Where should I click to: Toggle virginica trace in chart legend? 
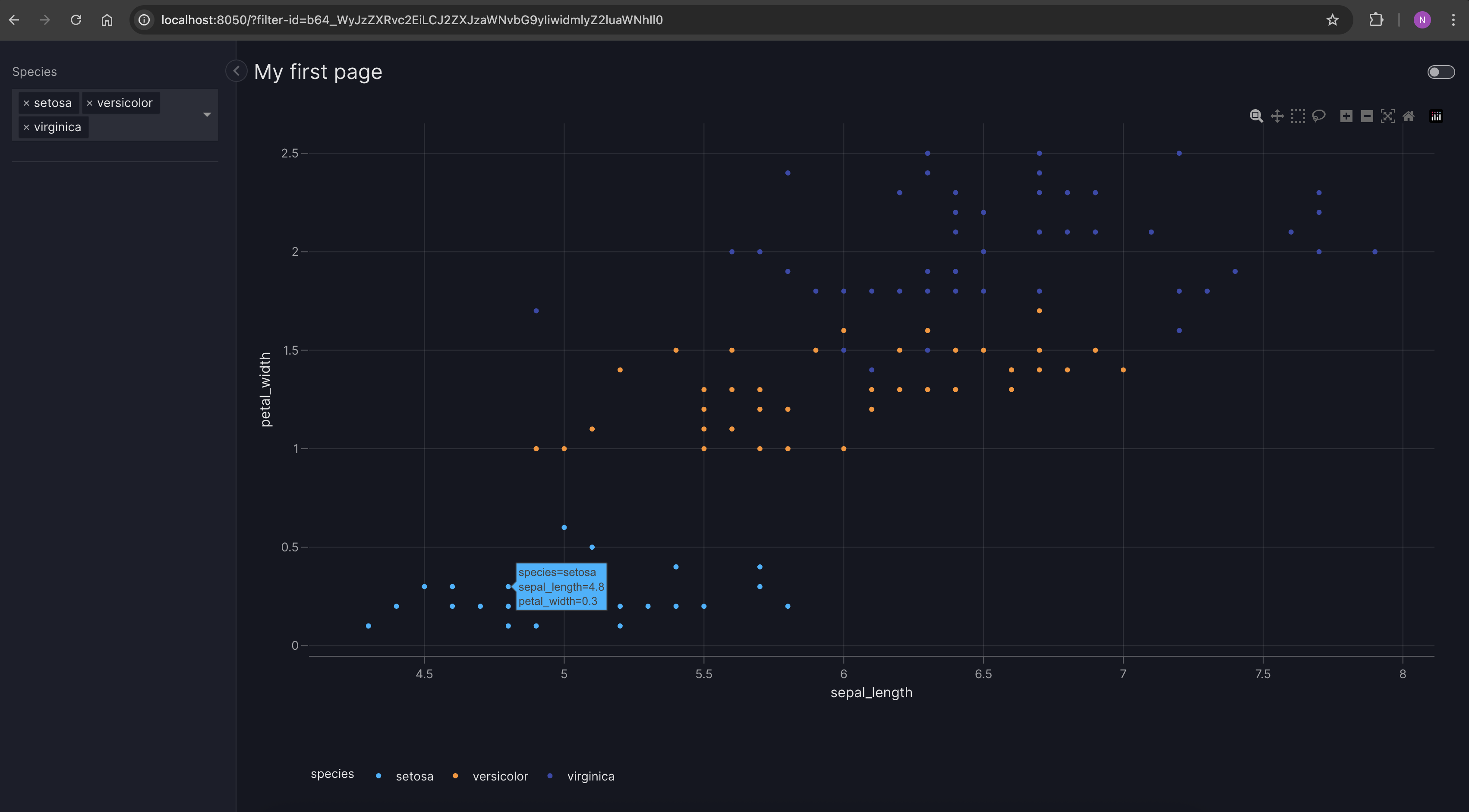[590, 776]
